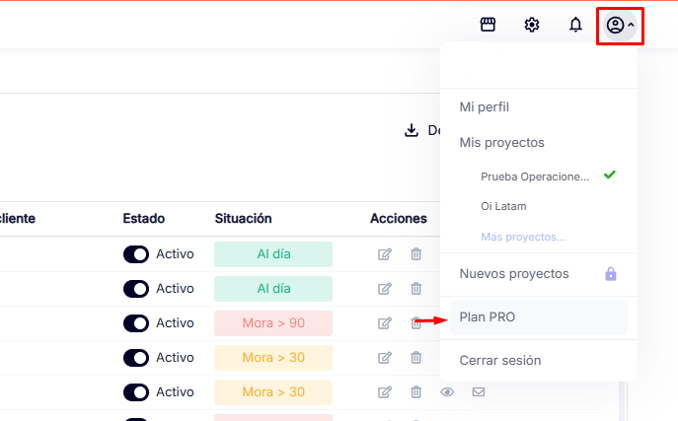Click the download icon
Viewport: 678px width, 421px height.
(411, 130)
